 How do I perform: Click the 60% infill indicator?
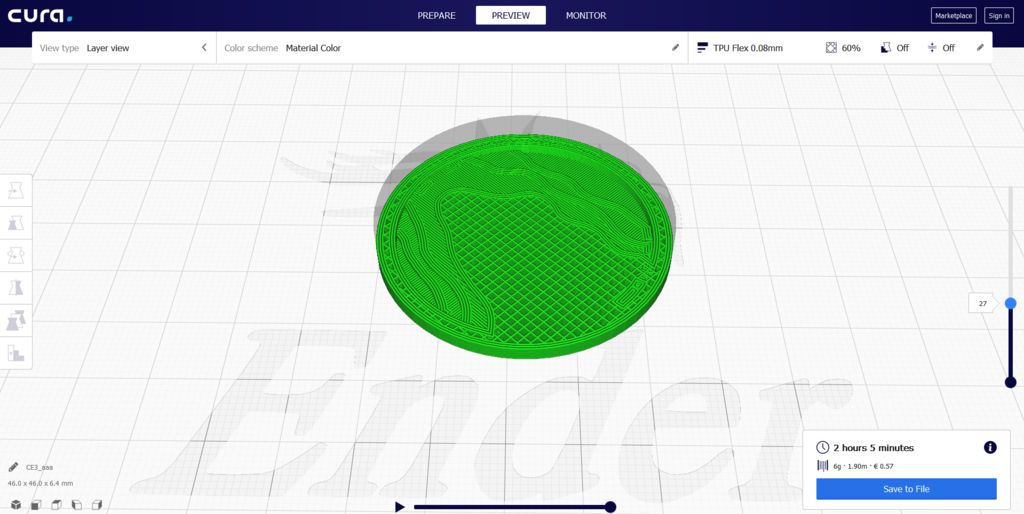843,48
